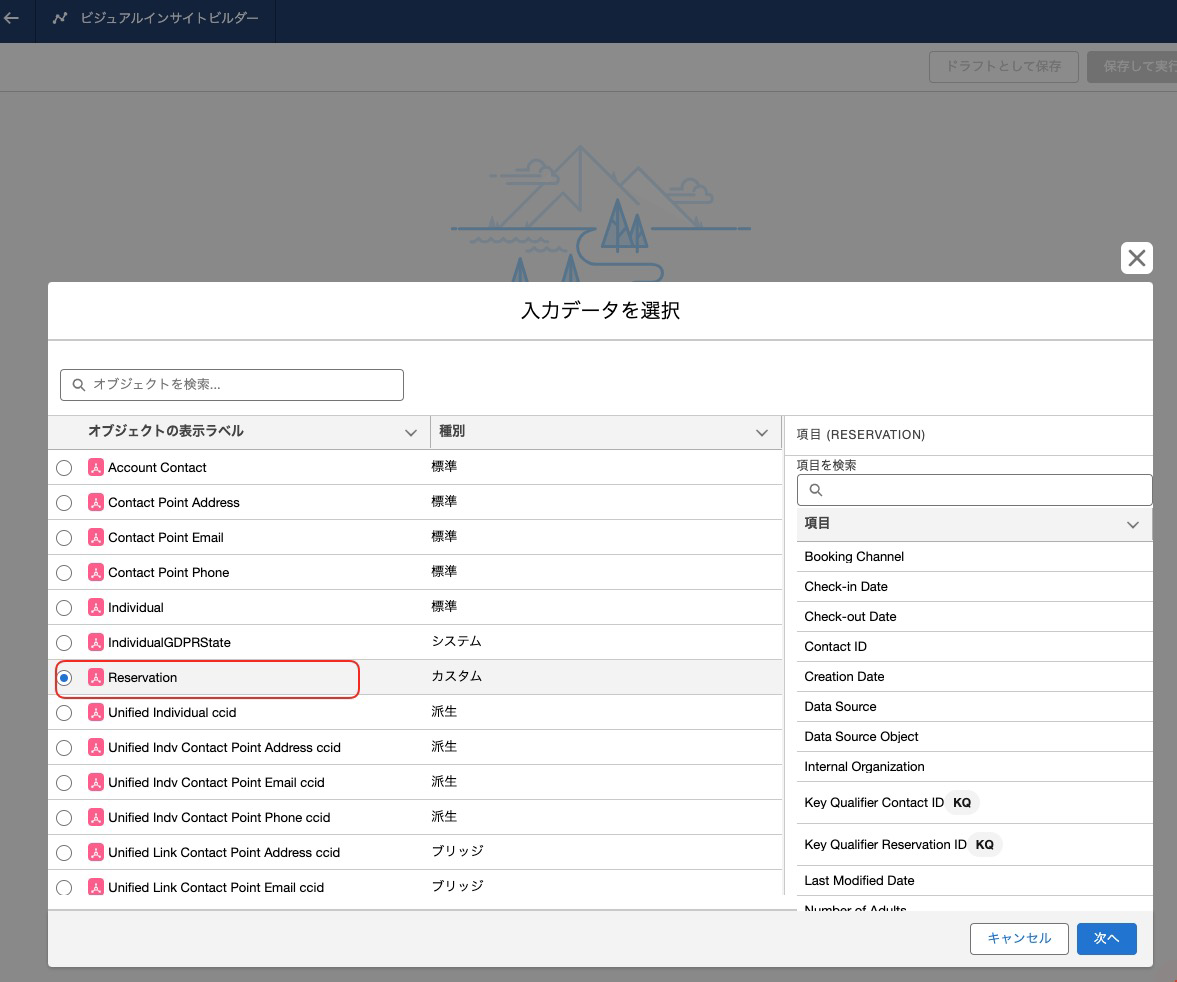Select the Contact Point Phone radio button

click(x=65, y=573)
